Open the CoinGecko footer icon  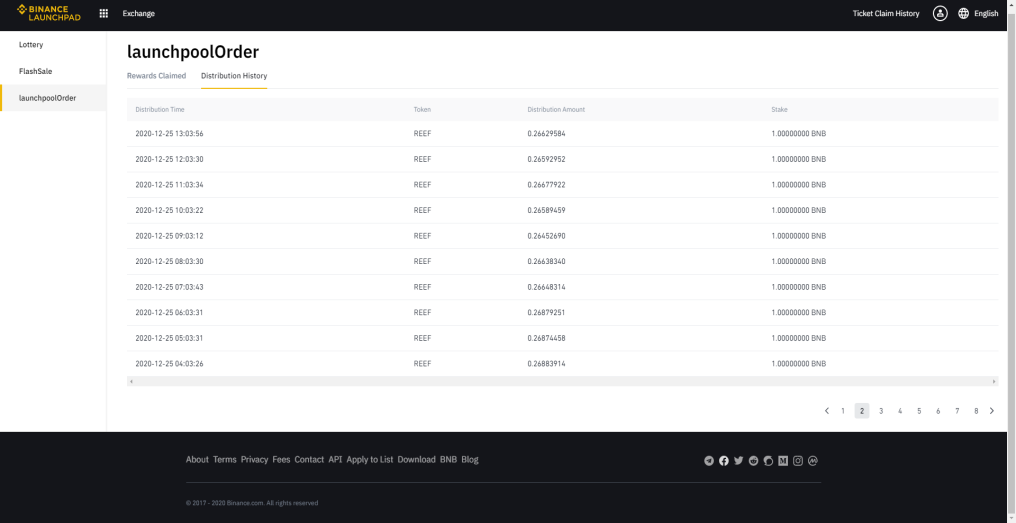pos(768,461)
